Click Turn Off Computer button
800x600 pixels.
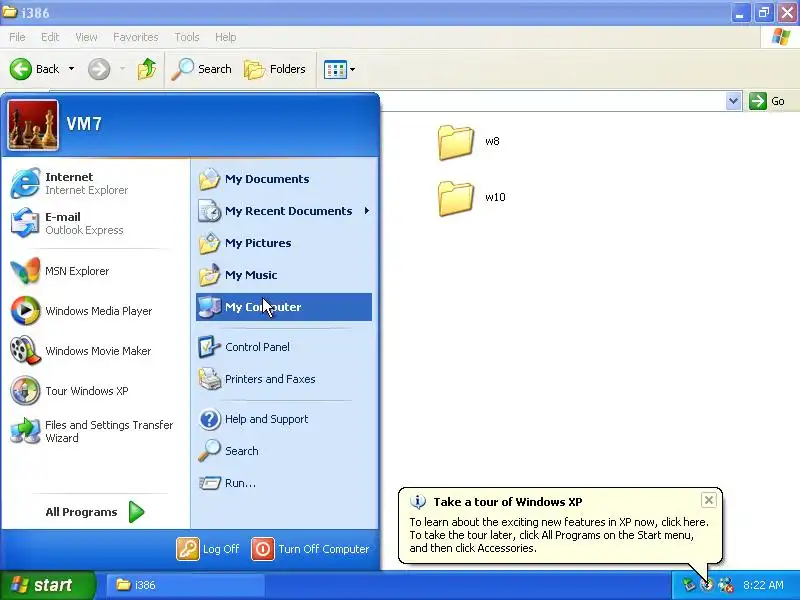(x=310, y=549)
